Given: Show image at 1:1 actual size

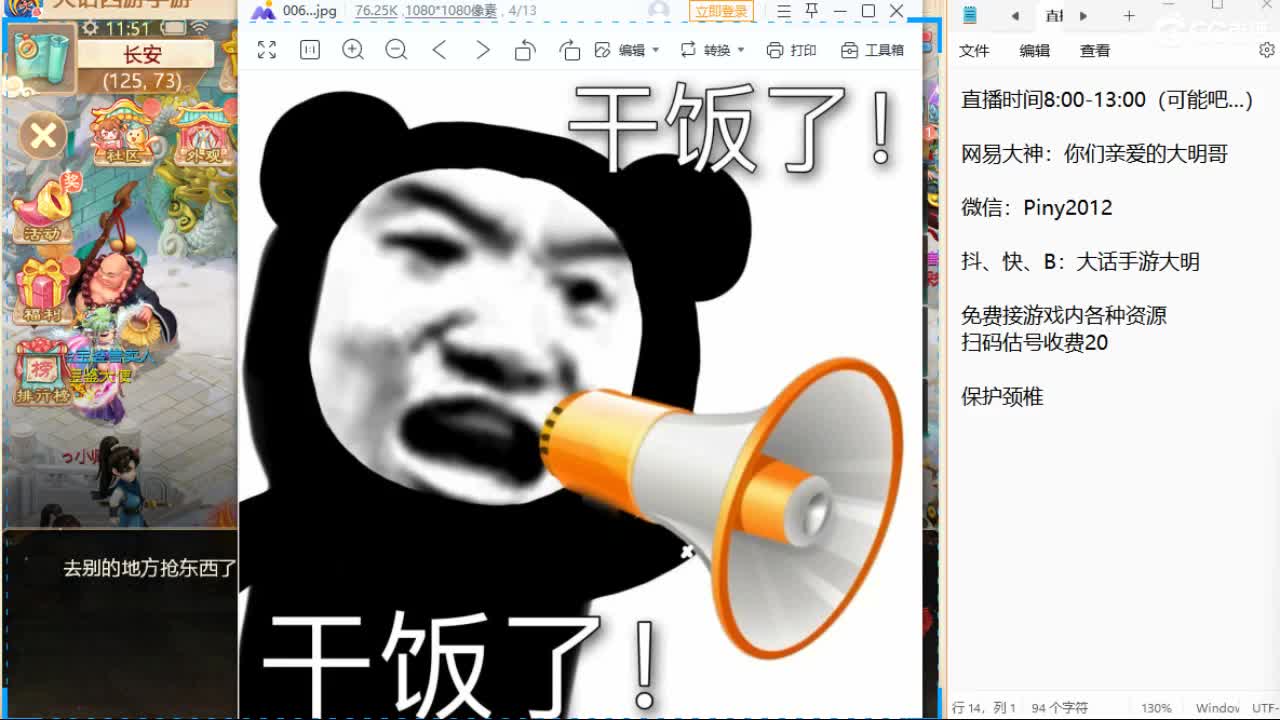Looking at the screenshot, I should [x=310, y=50].
